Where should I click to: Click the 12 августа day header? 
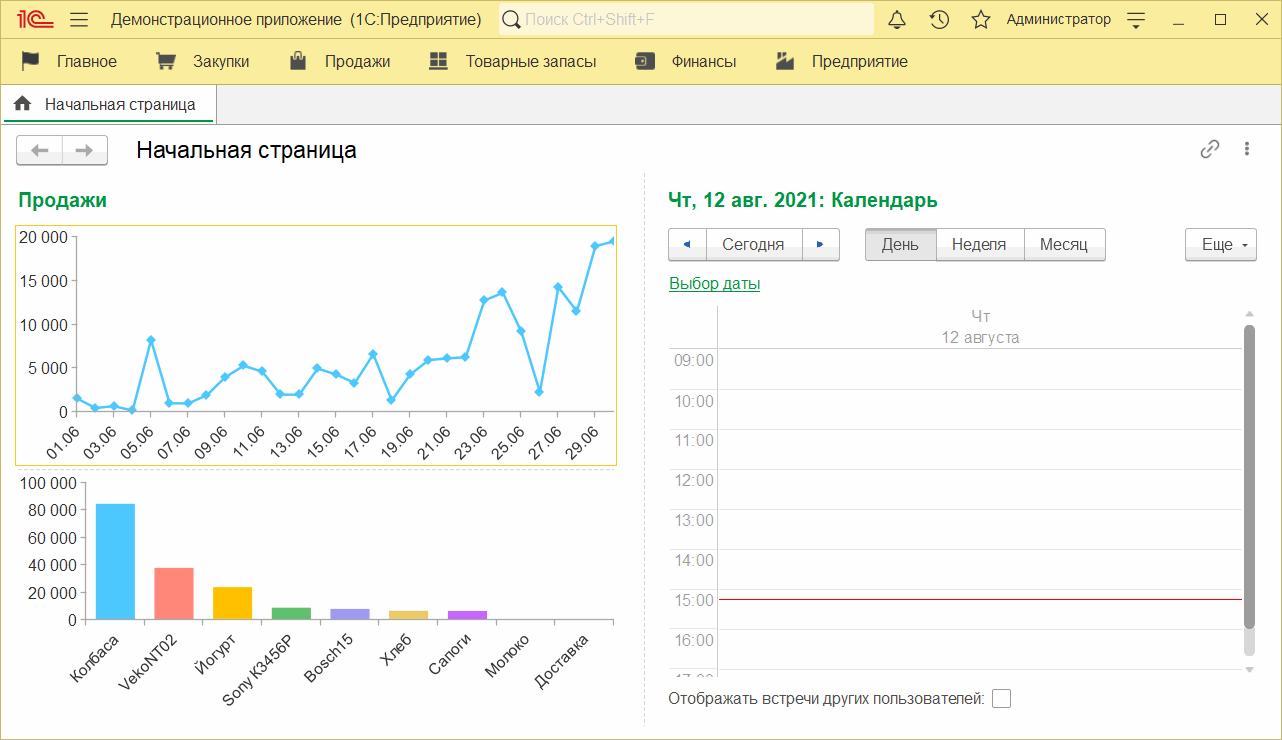click(980, 338)
